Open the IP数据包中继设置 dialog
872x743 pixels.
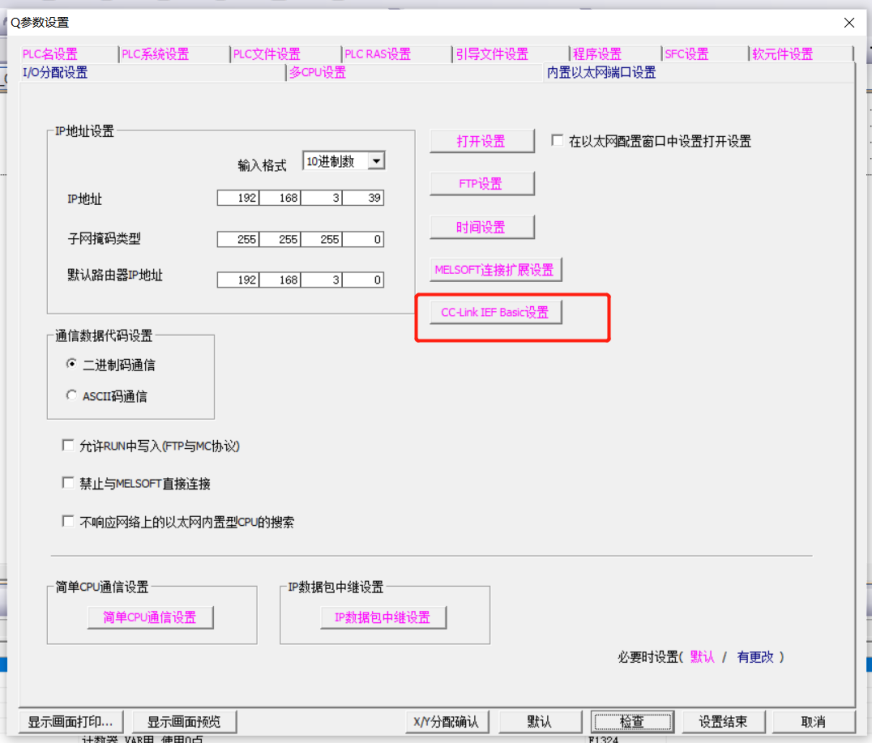[384, 616]
